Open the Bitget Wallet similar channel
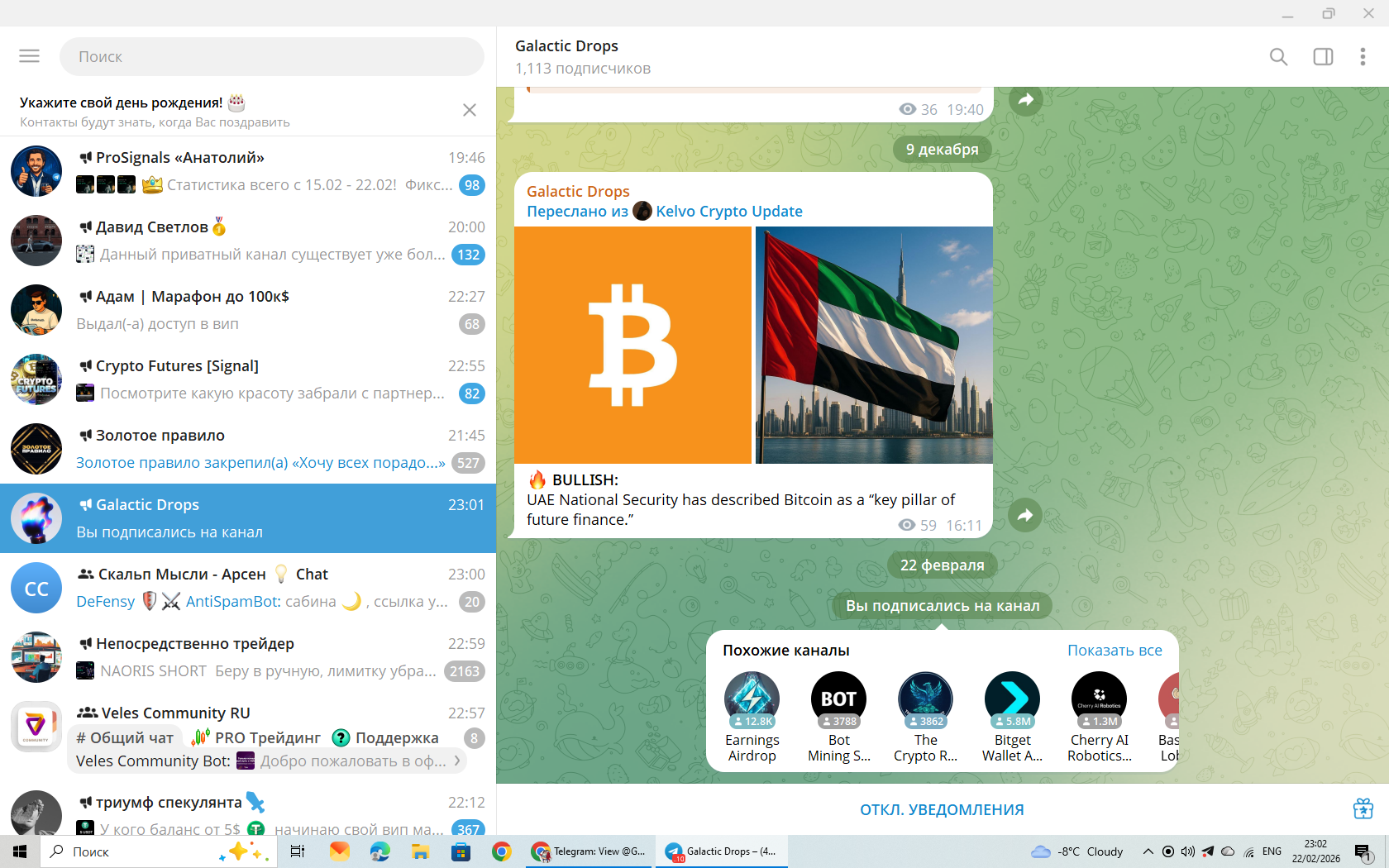Image resolution: width=1389 pixels, height=868 pixels. pos(1013,718)
